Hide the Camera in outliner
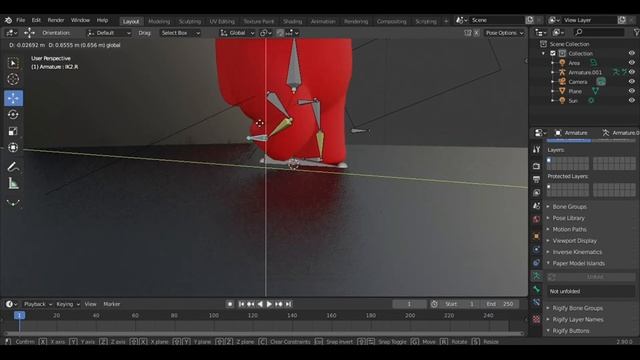 coord(631,82)
